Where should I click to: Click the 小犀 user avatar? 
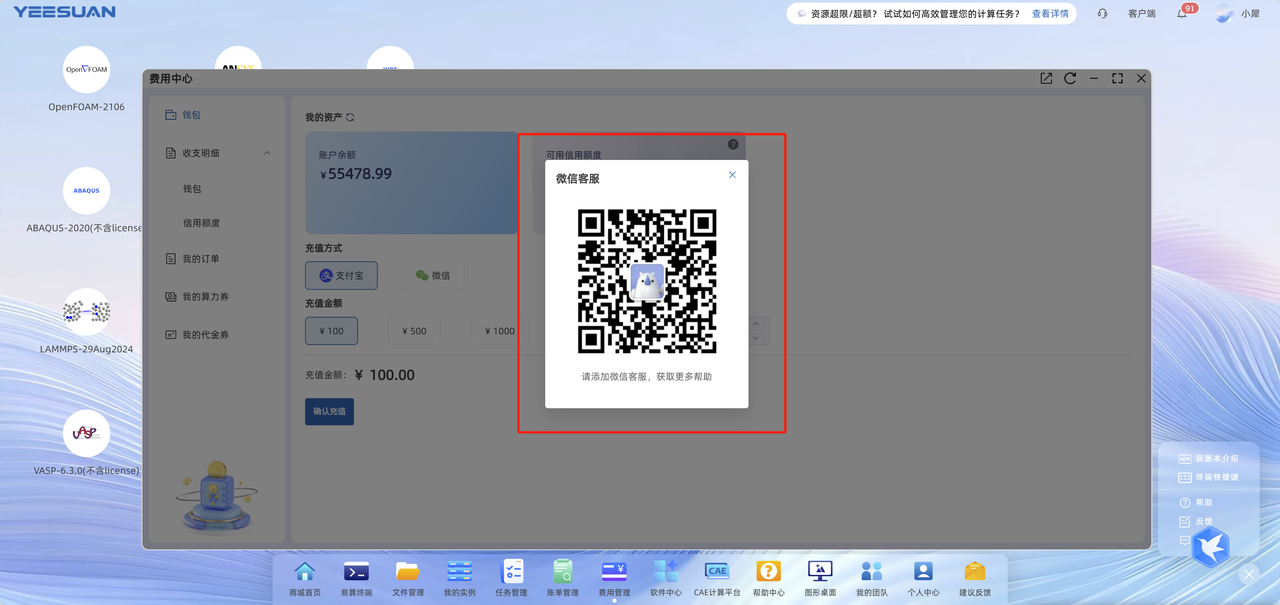point(1225,14)
